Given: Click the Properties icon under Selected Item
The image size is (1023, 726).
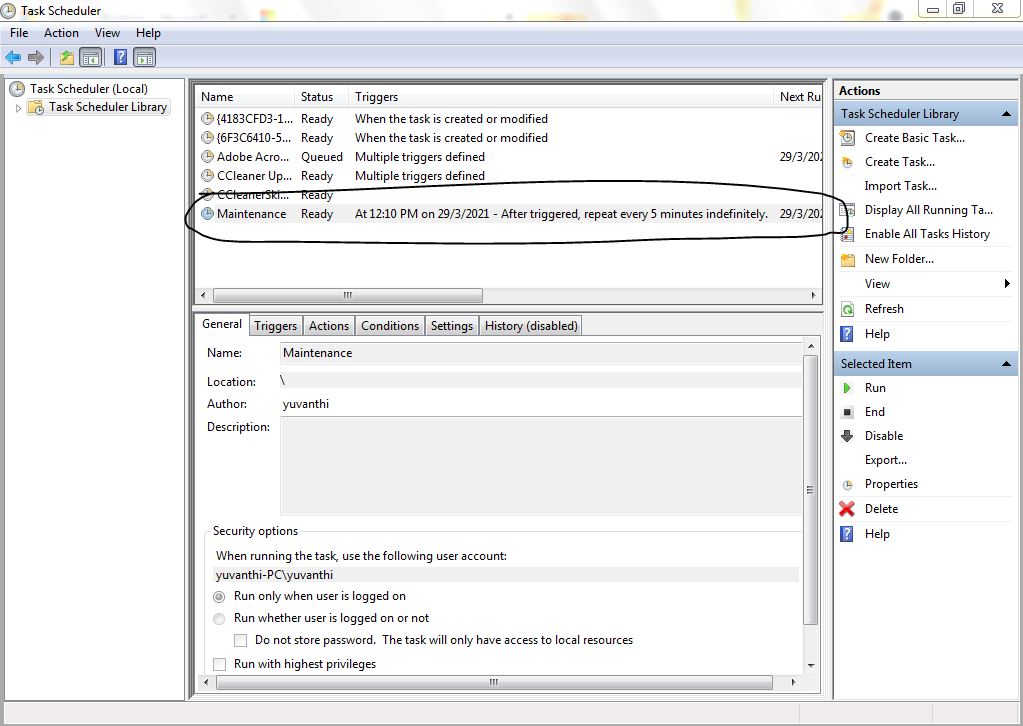Looking at the screenshot, I should [847, 485].
